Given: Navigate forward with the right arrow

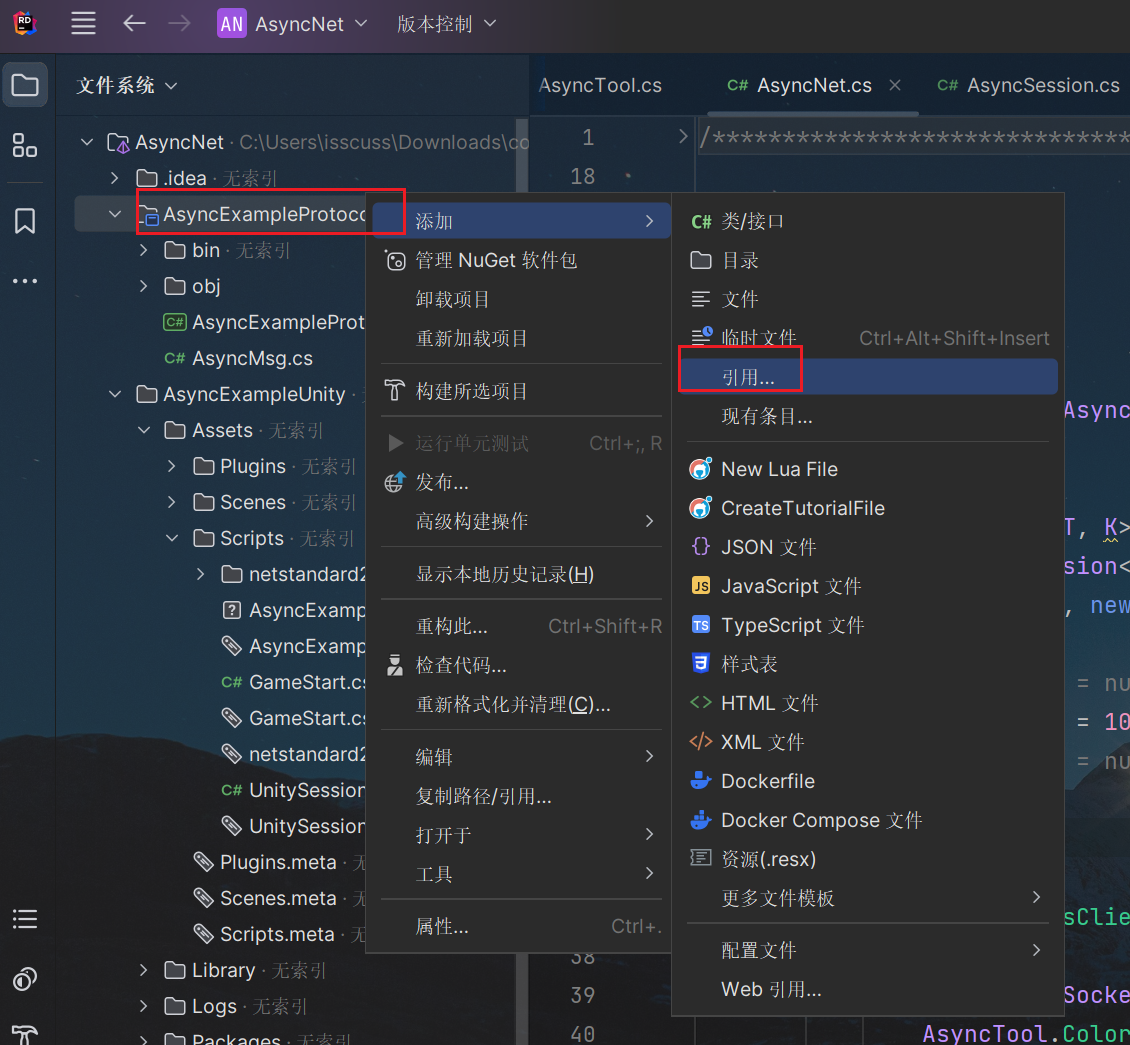Looking at the screenshot, I should (179, 23).
